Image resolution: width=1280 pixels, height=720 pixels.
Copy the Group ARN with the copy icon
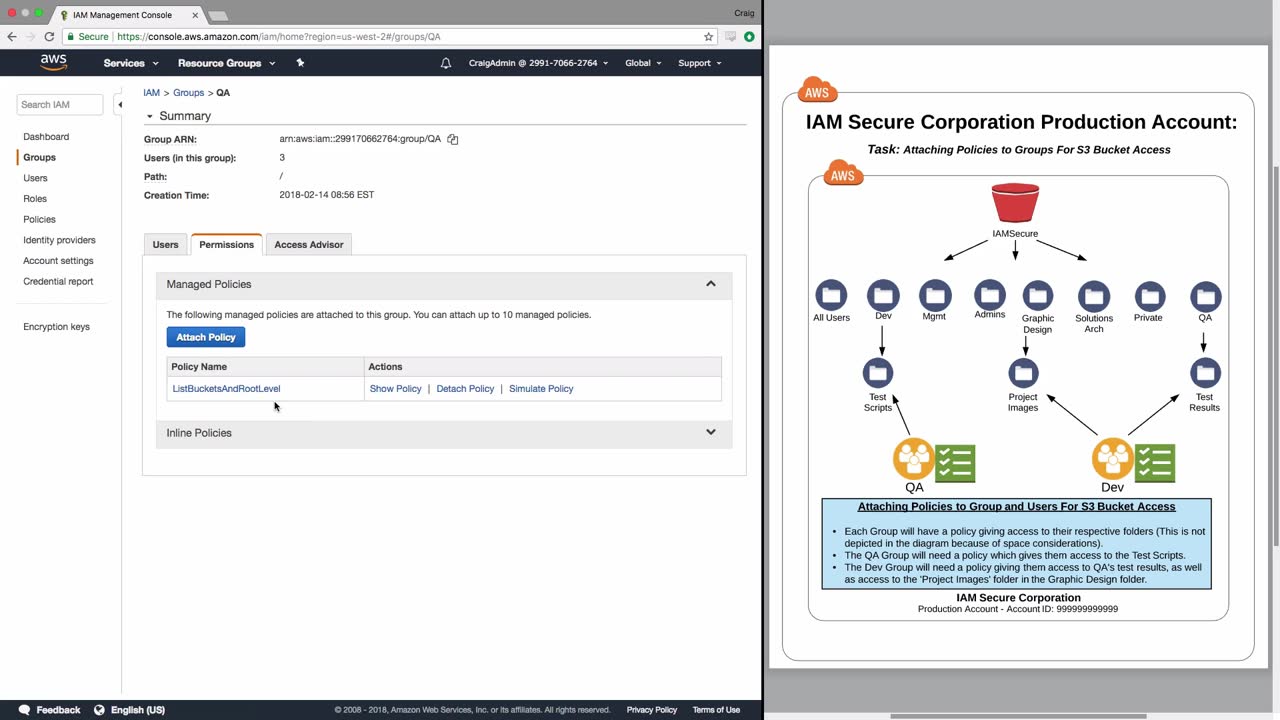(453, 139)
